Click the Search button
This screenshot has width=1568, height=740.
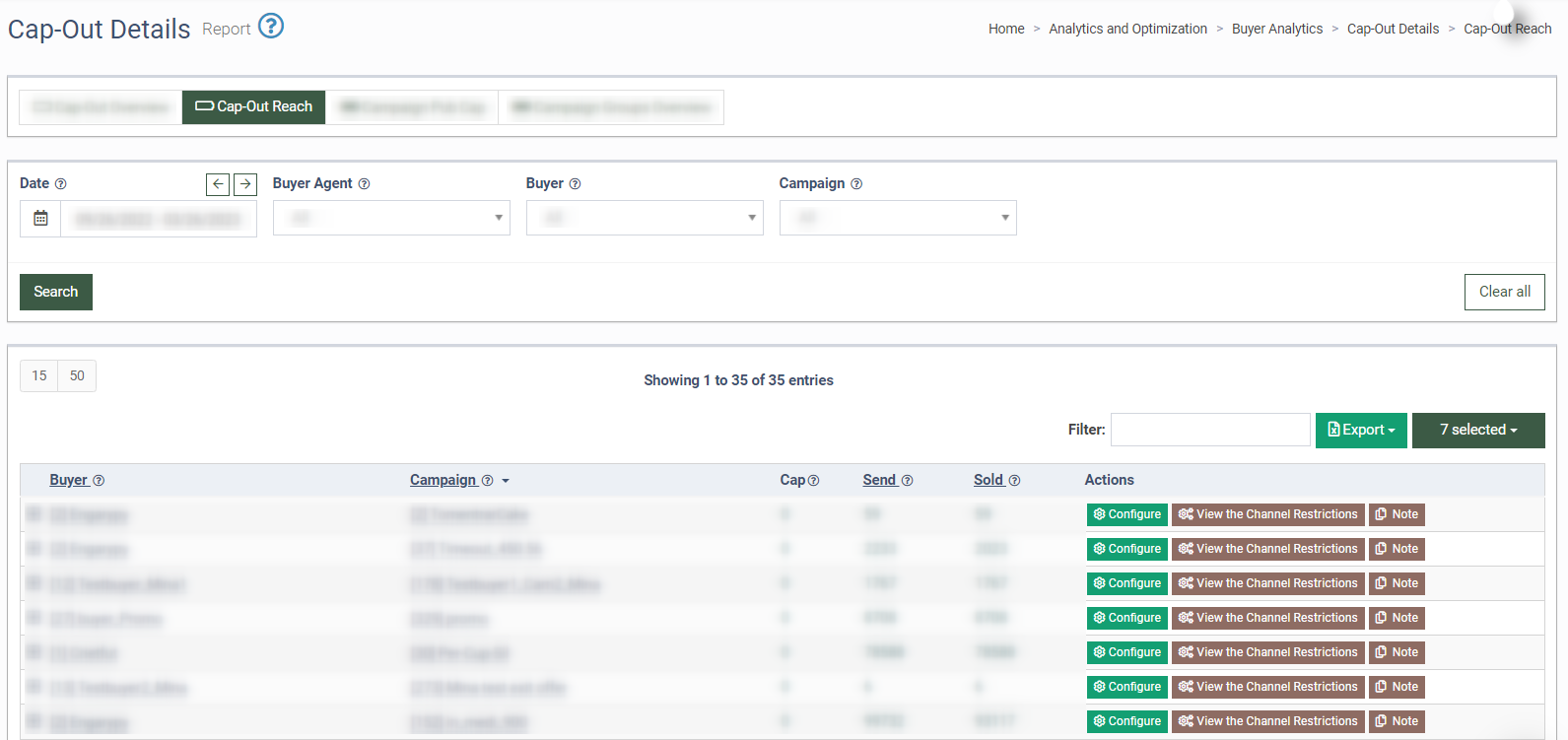pyautogui.click(x=56, y=292)
